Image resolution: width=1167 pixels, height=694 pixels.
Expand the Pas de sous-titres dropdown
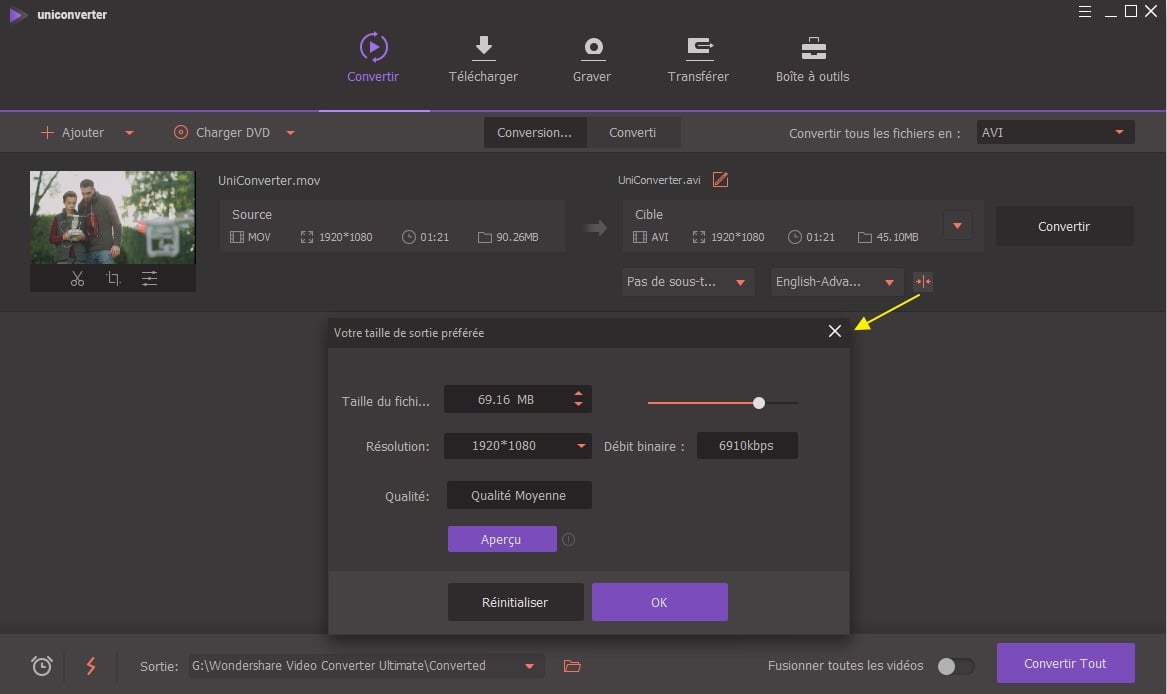pyautogui.click(x=687, y=282)
